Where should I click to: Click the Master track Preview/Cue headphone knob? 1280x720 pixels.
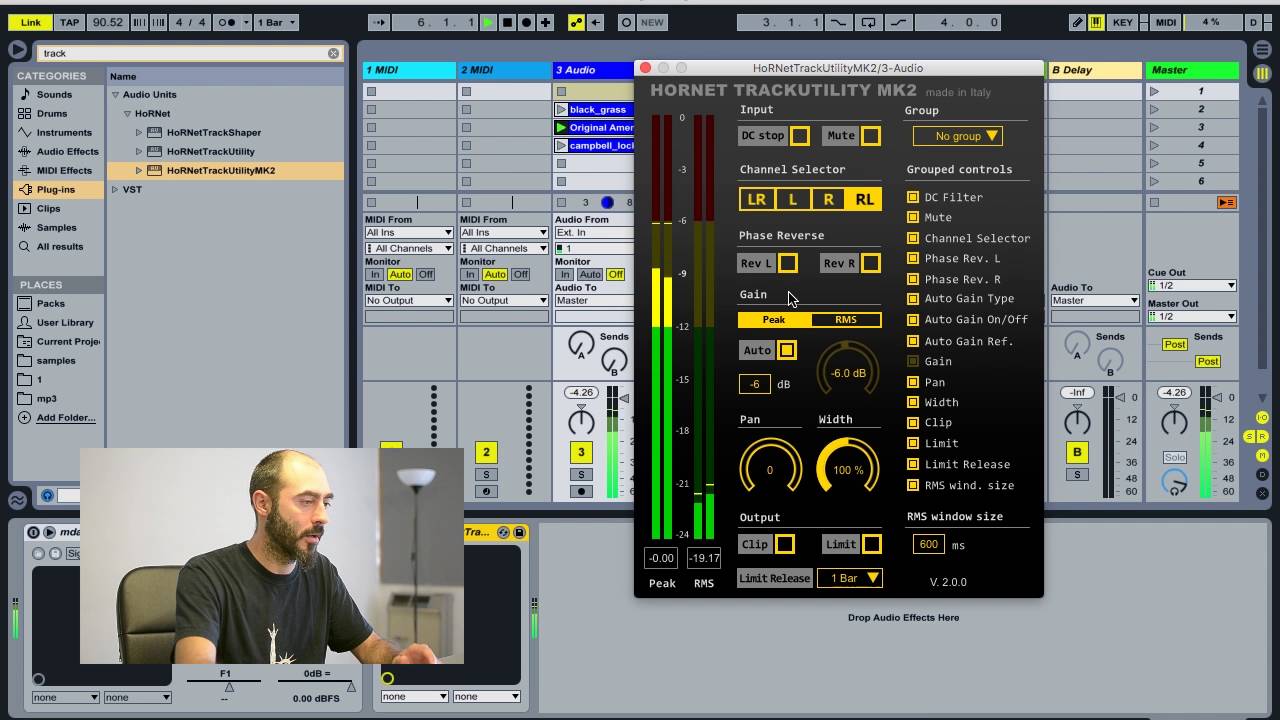coord(1175,483)
